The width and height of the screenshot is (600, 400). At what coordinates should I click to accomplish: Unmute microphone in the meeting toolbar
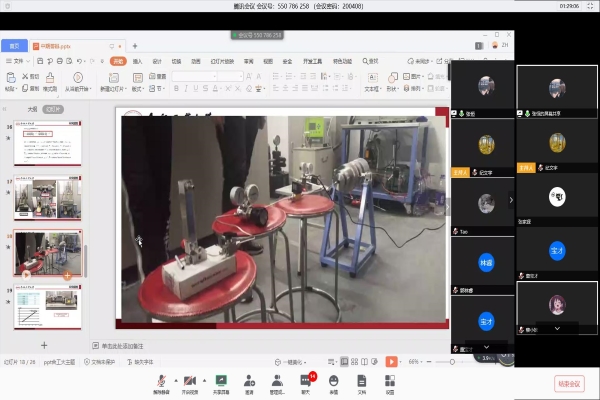point(162,382)
